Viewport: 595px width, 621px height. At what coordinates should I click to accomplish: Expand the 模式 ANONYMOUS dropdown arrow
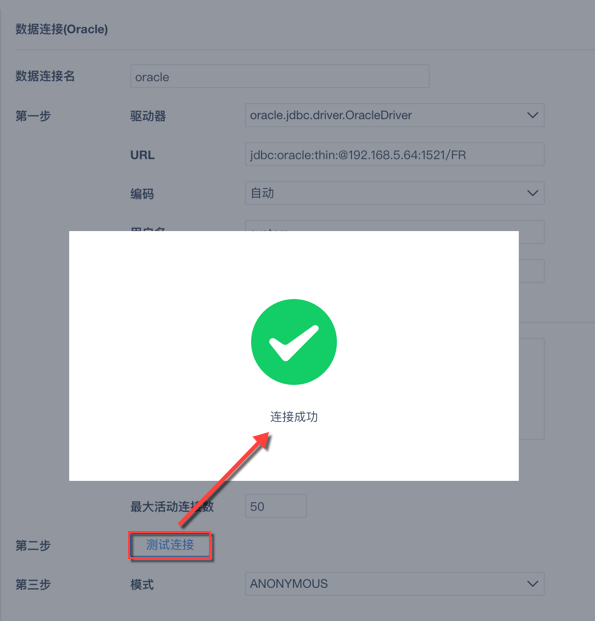pyautogui.click(x=533, y=584)
